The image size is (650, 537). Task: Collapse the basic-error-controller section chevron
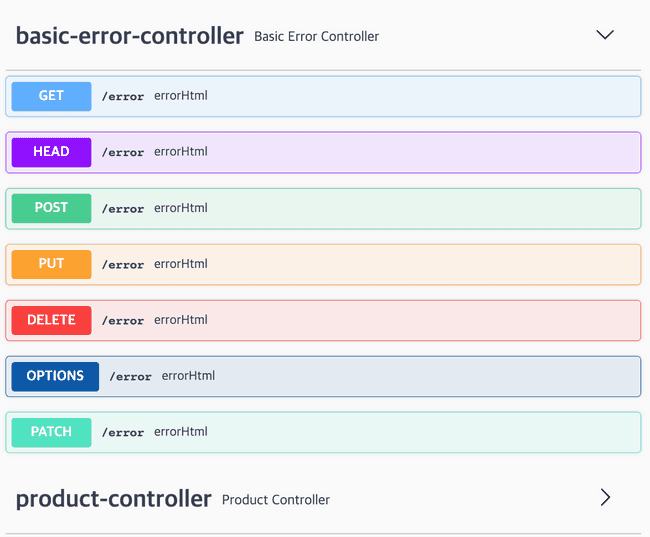pyautogui.click(x=604, y=35)
